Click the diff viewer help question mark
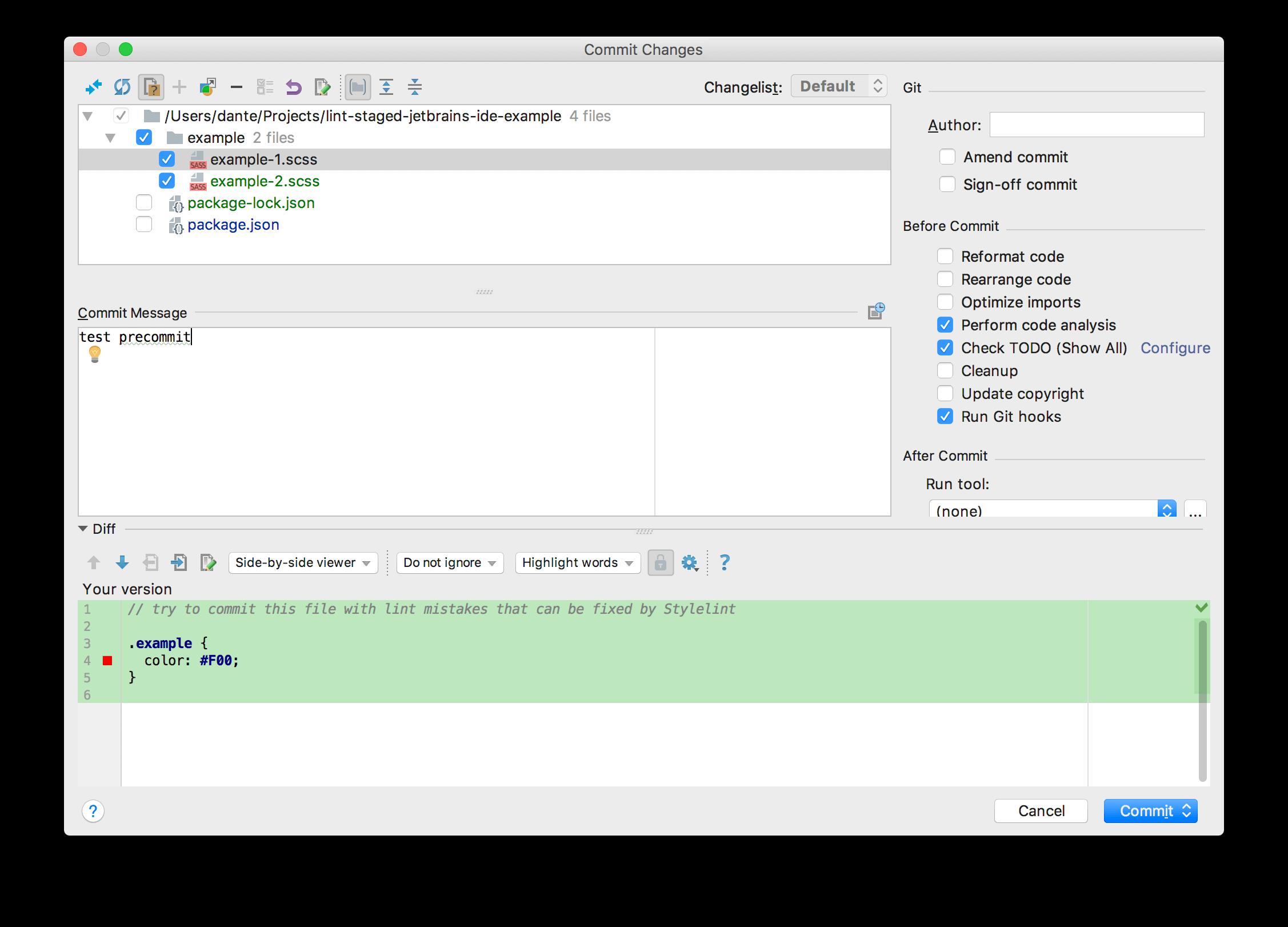This screenshot has height=927, width=1288. 725,562
